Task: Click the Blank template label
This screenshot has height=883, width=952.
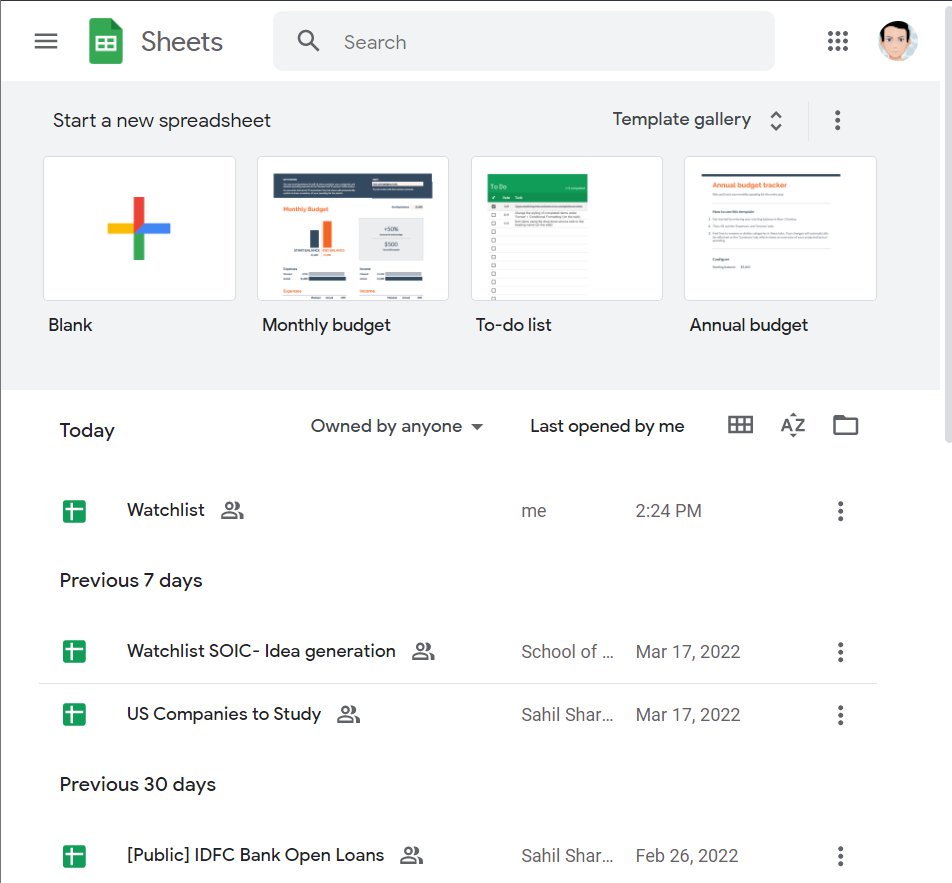Action: [x=70, y=325]
